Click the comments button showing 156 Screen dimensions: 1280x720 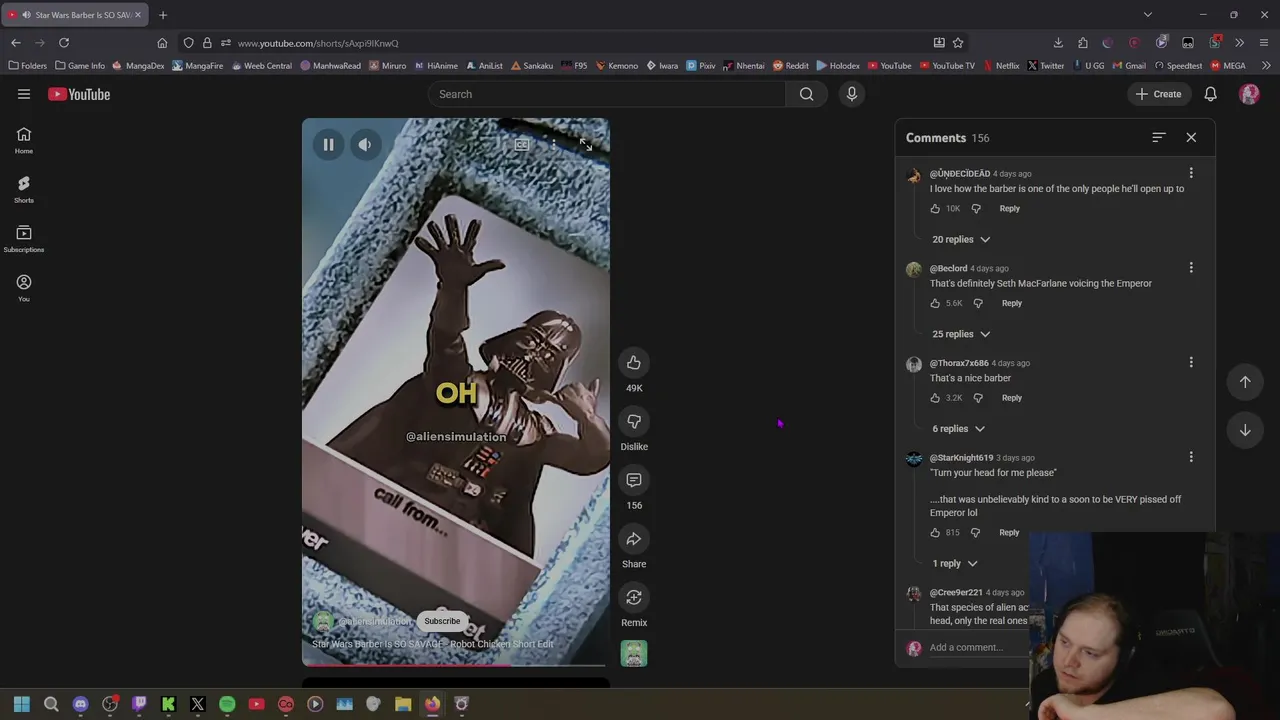pyautogui.click(x=634, y=480)
